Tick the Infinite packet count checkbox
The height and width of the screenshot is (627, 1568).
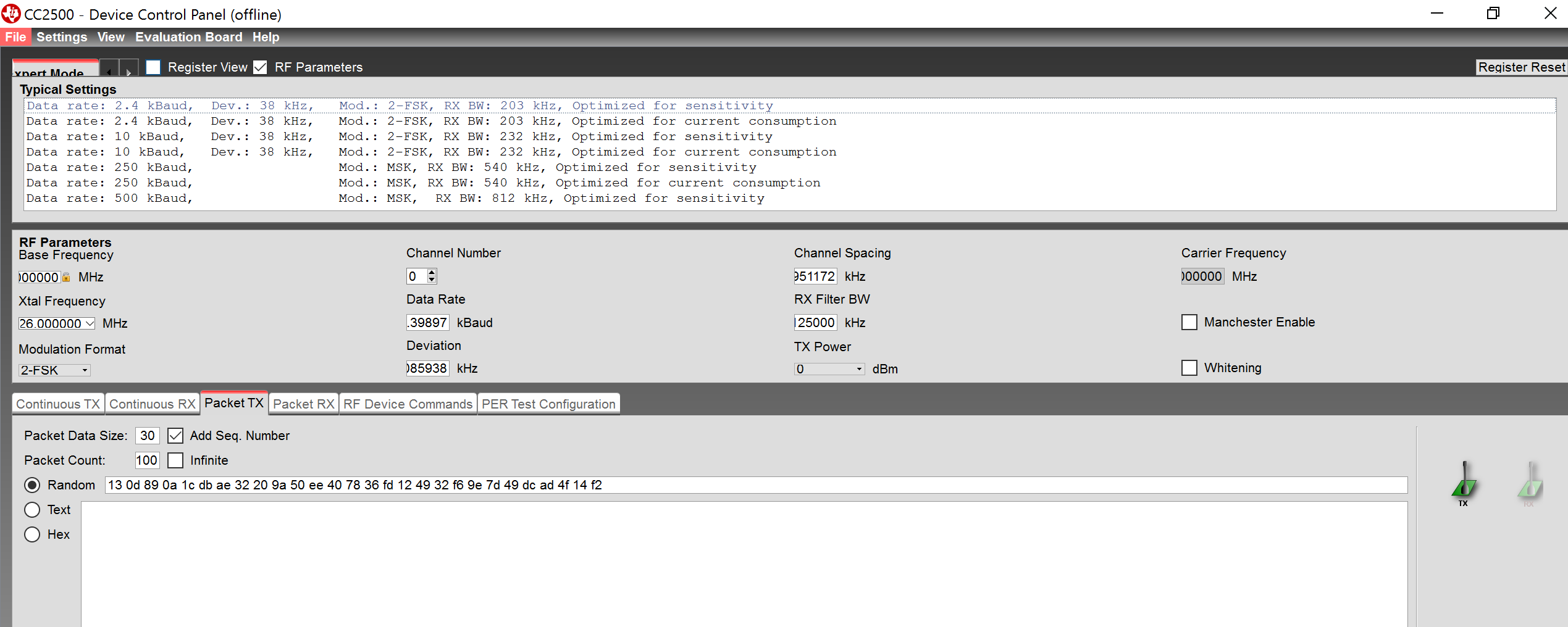coord(175,460)
